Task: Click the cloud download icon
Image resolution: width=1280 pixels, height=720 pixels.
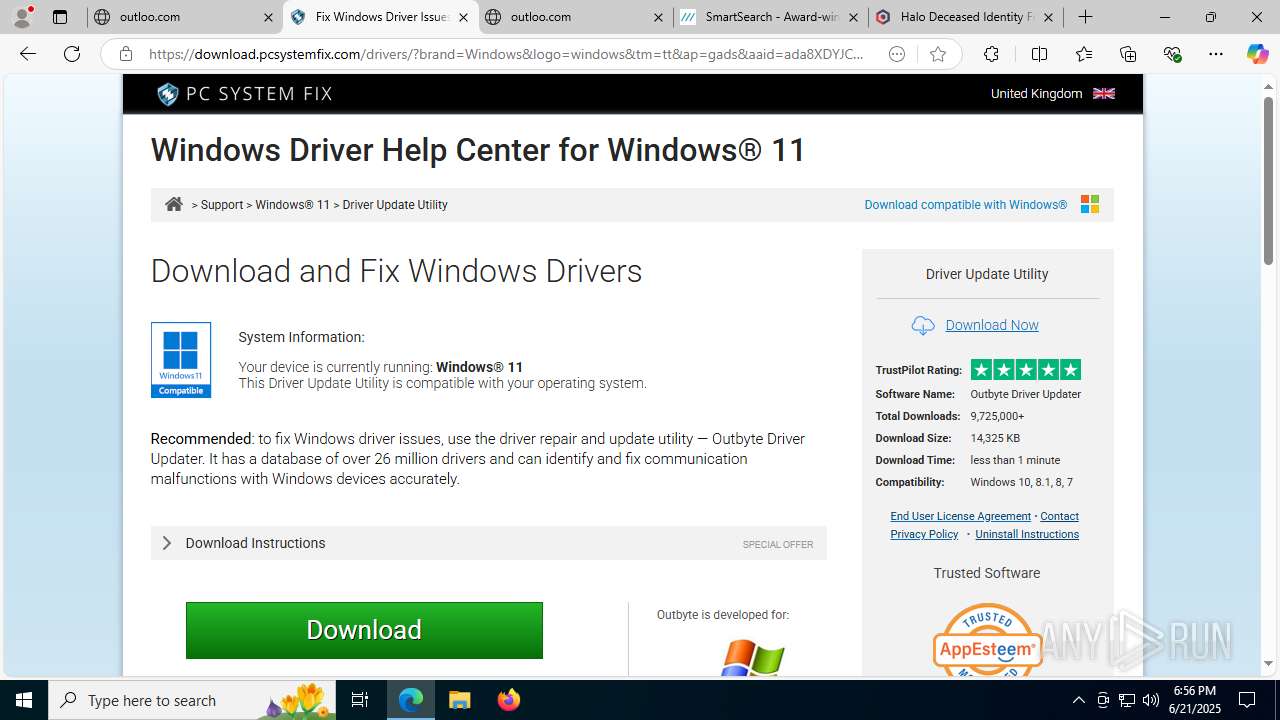Action: tap(923, 325)
